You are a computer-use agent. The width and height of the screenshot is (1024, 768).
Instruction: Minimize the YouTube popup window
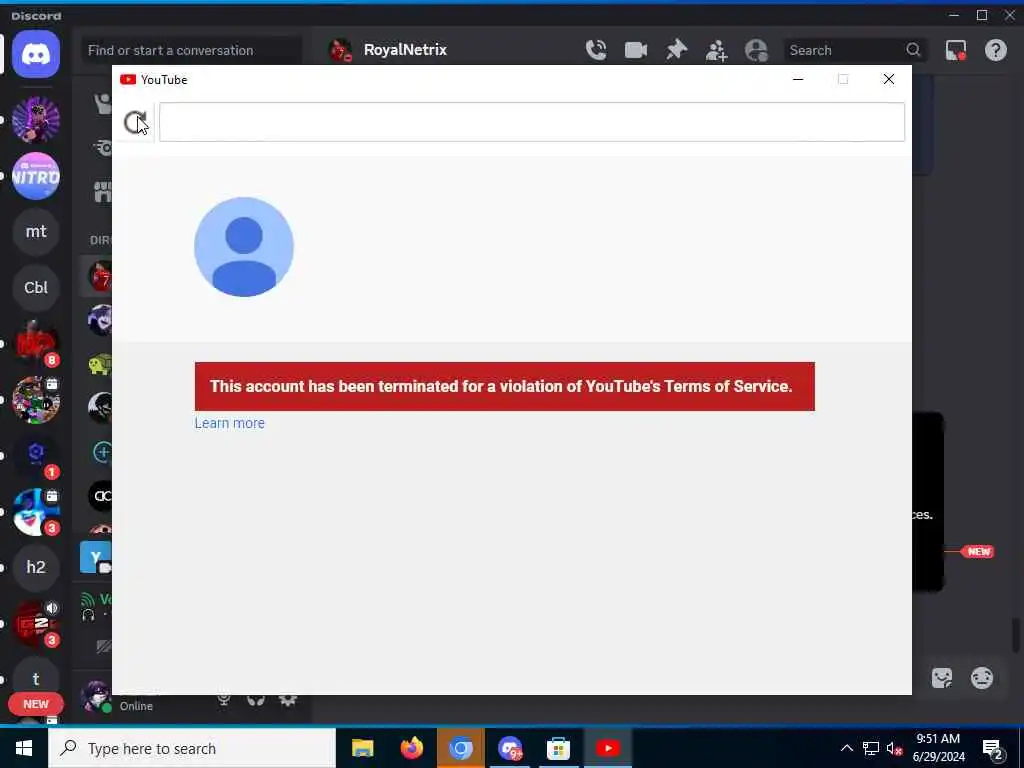click(x=798, y=79)
